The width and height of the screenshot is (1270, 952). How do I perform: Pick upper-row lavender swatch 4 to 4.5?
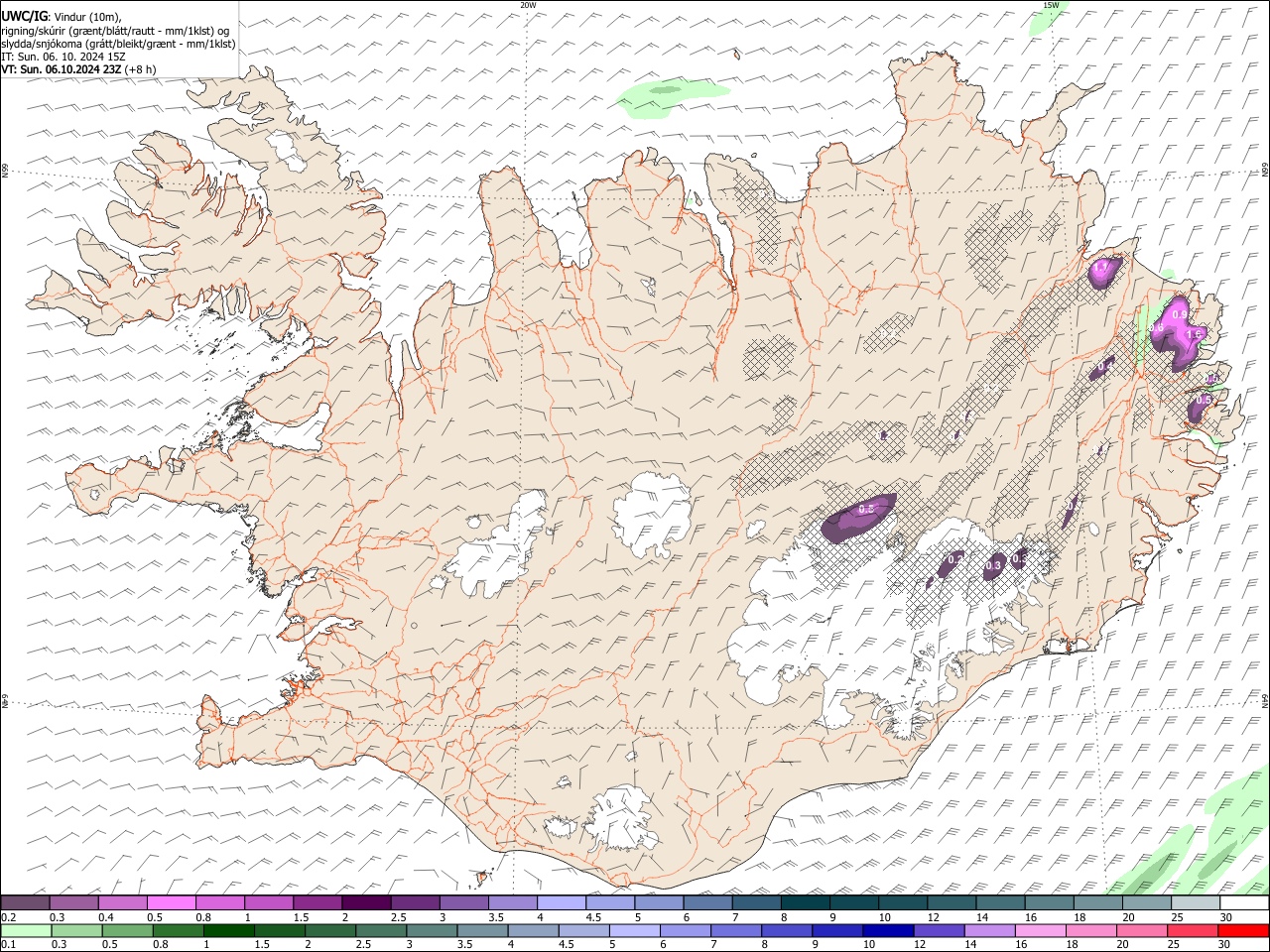tap(561, 902)
